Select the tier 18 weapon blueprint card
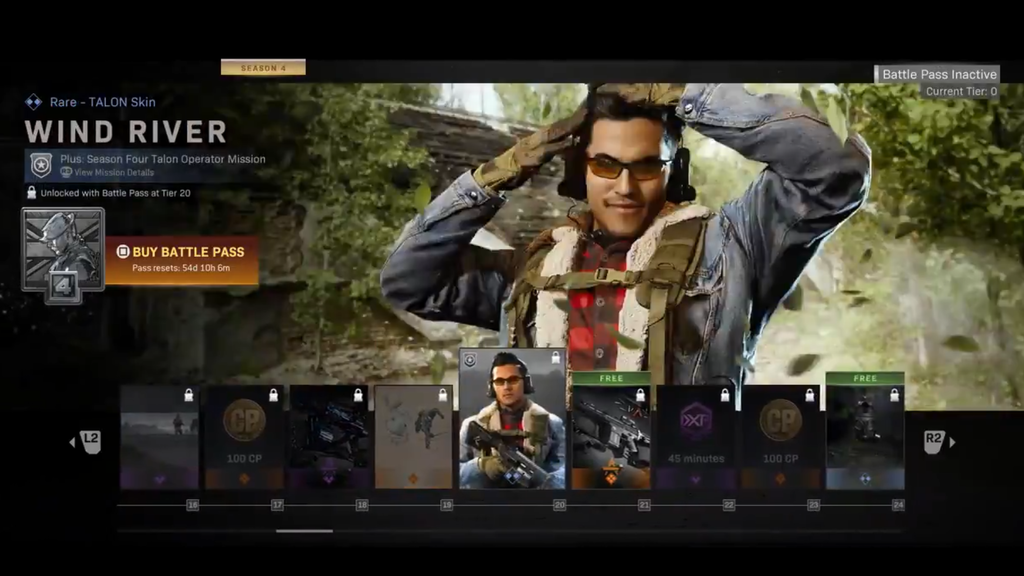This screenshot has width=1024, height=576. point(329,437)
